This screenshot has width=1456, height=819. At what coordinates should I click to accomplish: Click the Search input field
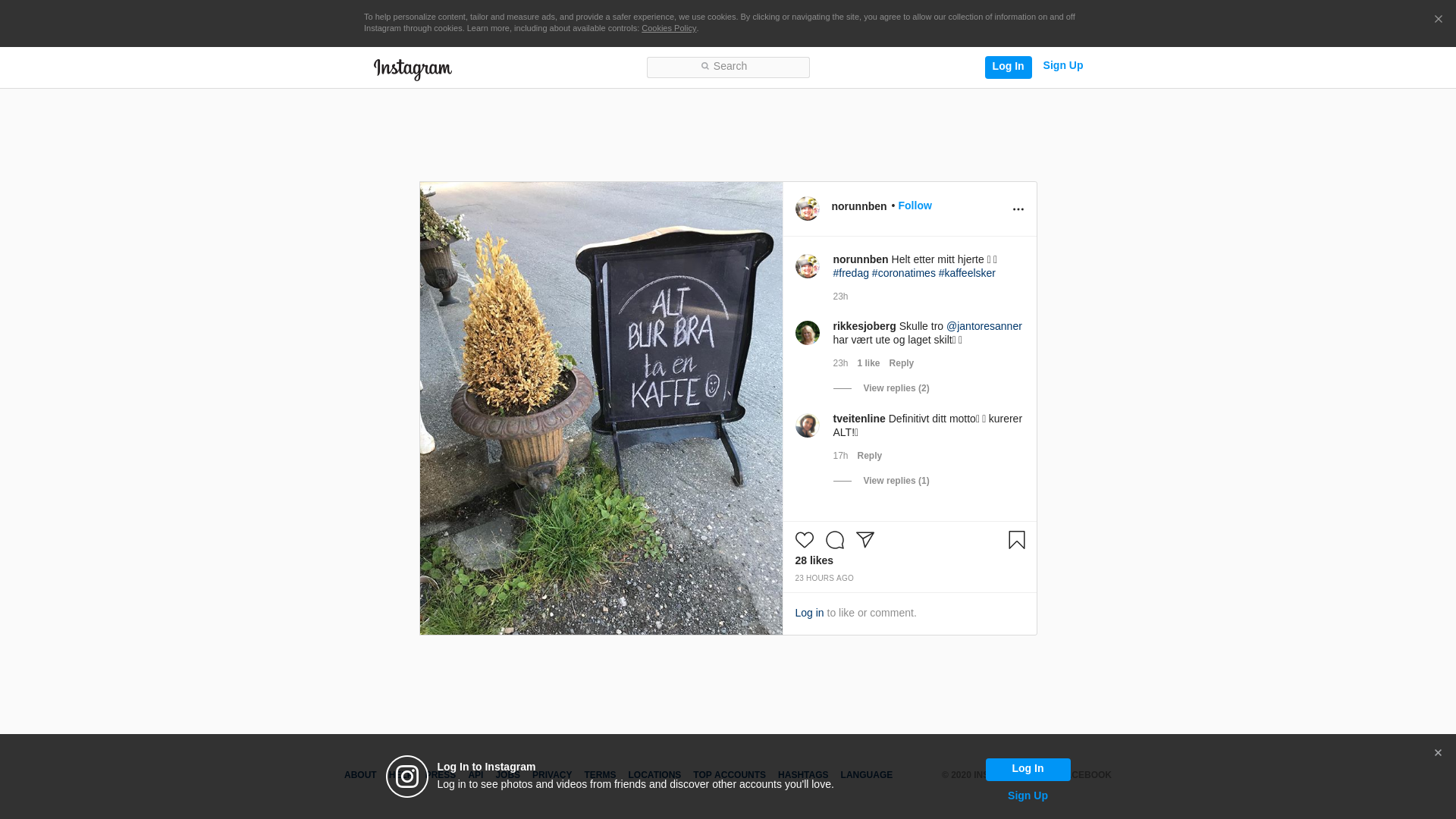pyautogui.click(x=728, y=67)
